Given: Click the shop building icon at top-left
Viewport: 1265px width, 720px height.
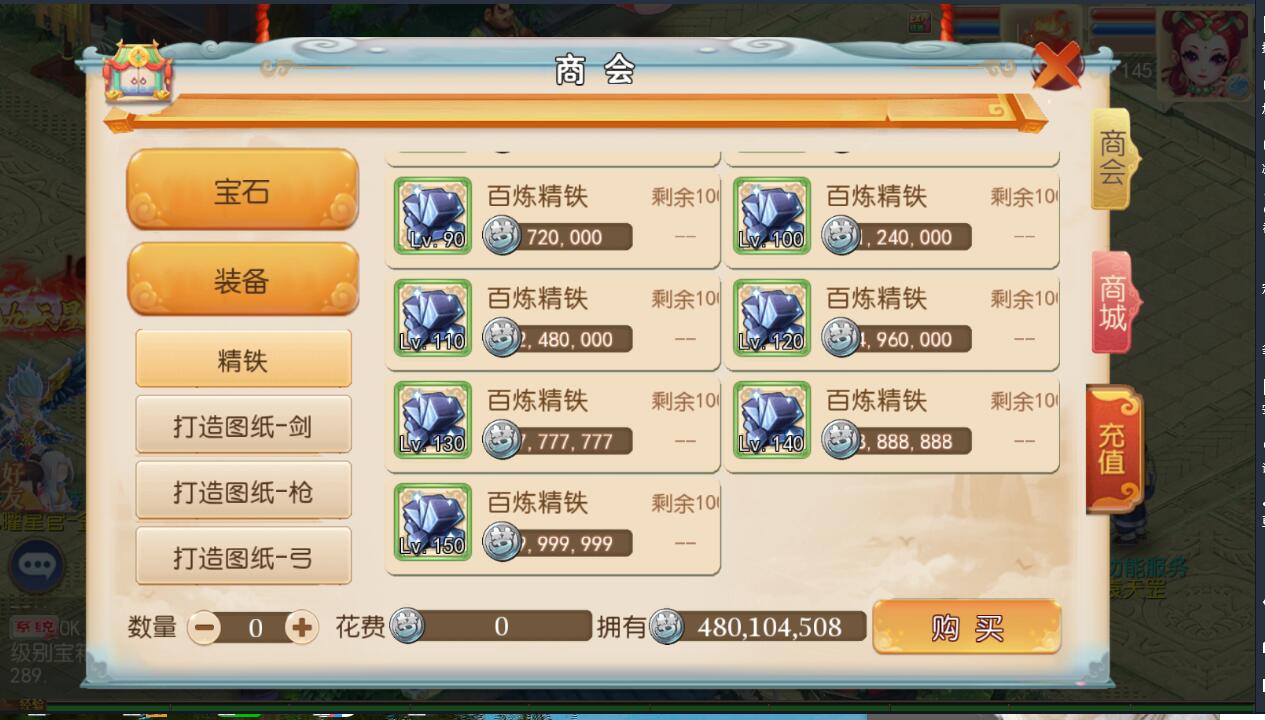Looking at the screenshot, I should click(139, 73).
